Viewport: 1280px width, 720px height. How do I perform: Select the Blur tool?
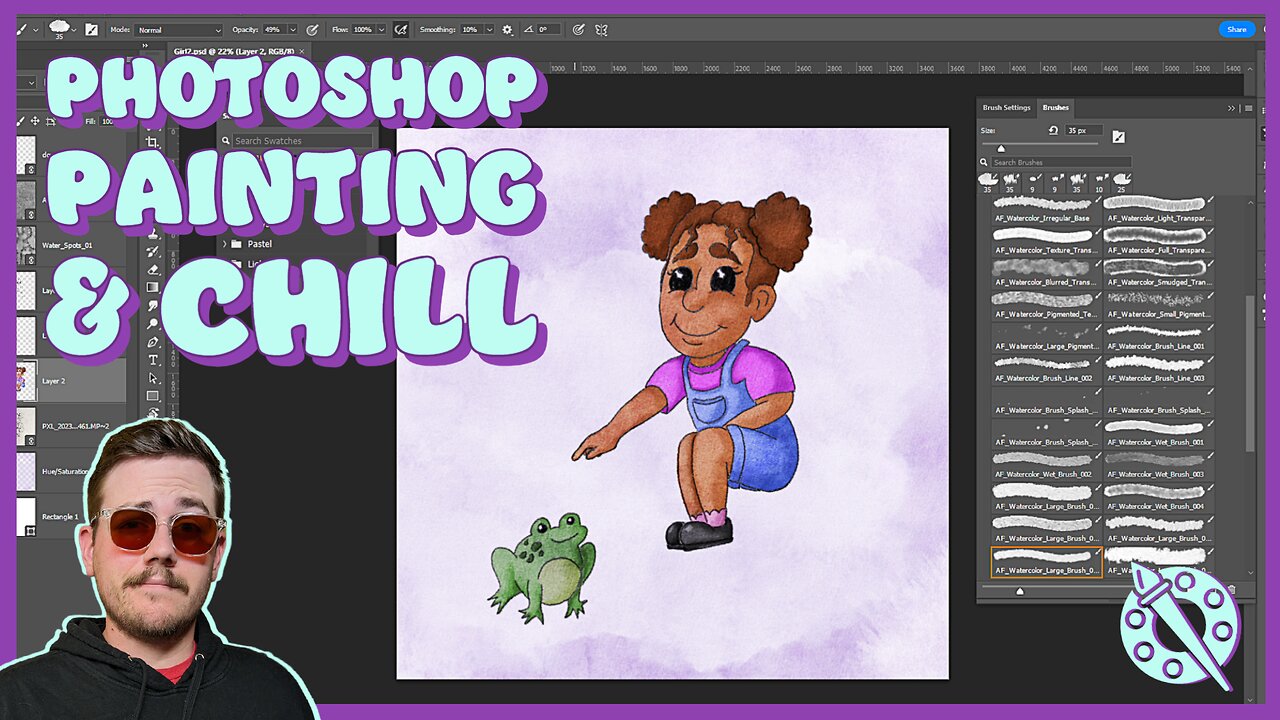pyautogui.click(x=153, y=305)
